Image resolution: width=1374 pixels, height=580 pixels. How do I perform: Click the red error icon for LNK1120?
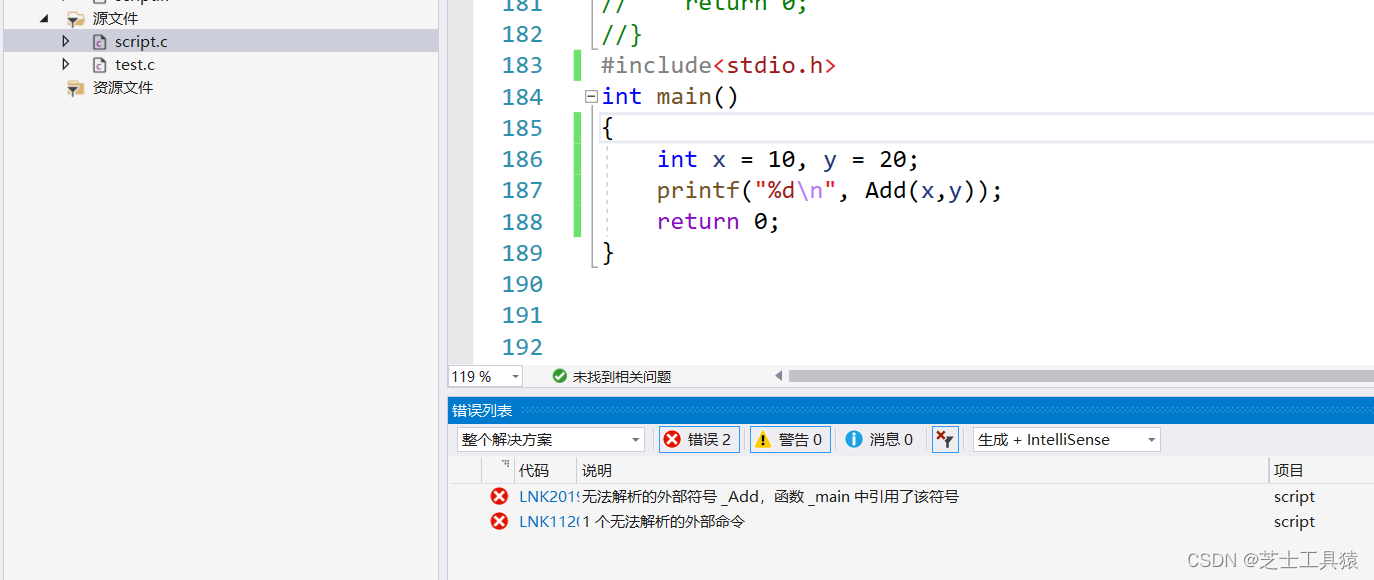(499, 521)
